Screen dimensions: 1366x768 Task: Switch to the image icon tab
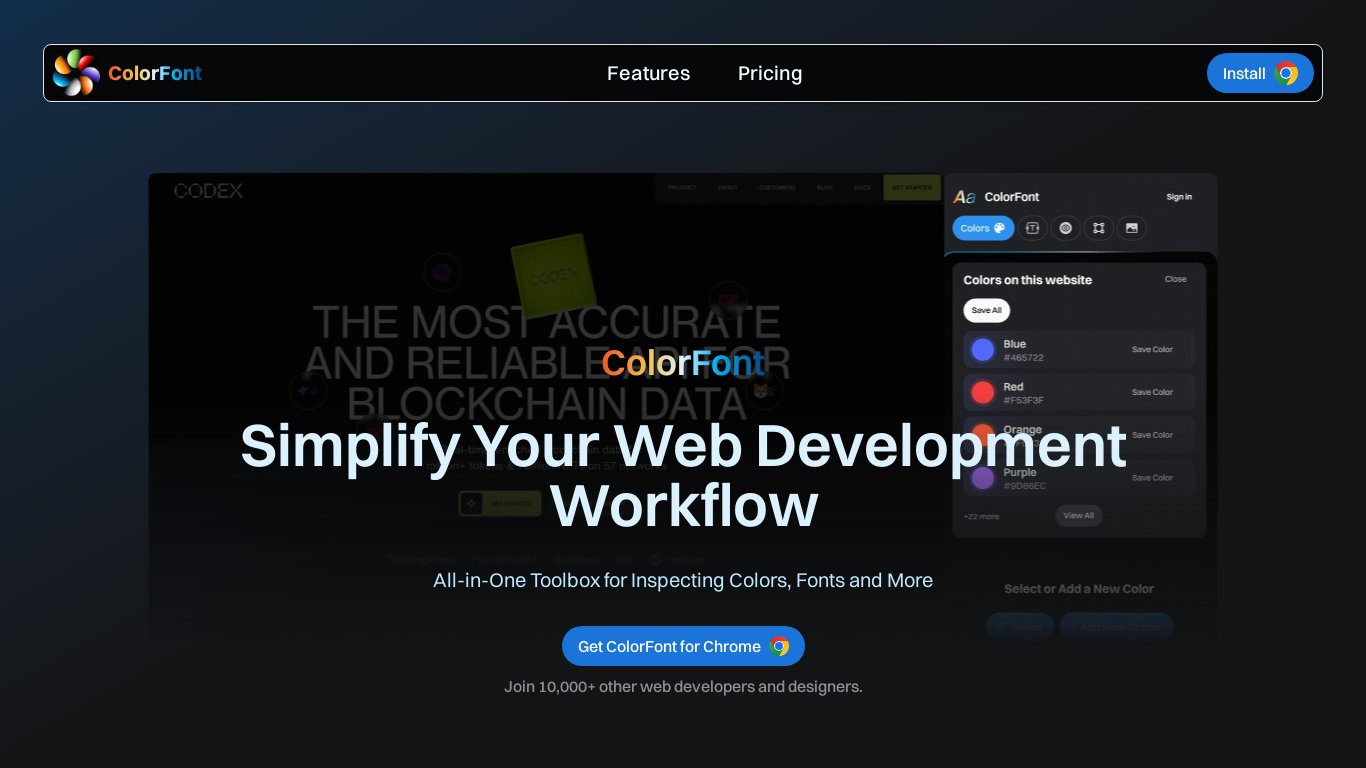(x=1131, y=228)
